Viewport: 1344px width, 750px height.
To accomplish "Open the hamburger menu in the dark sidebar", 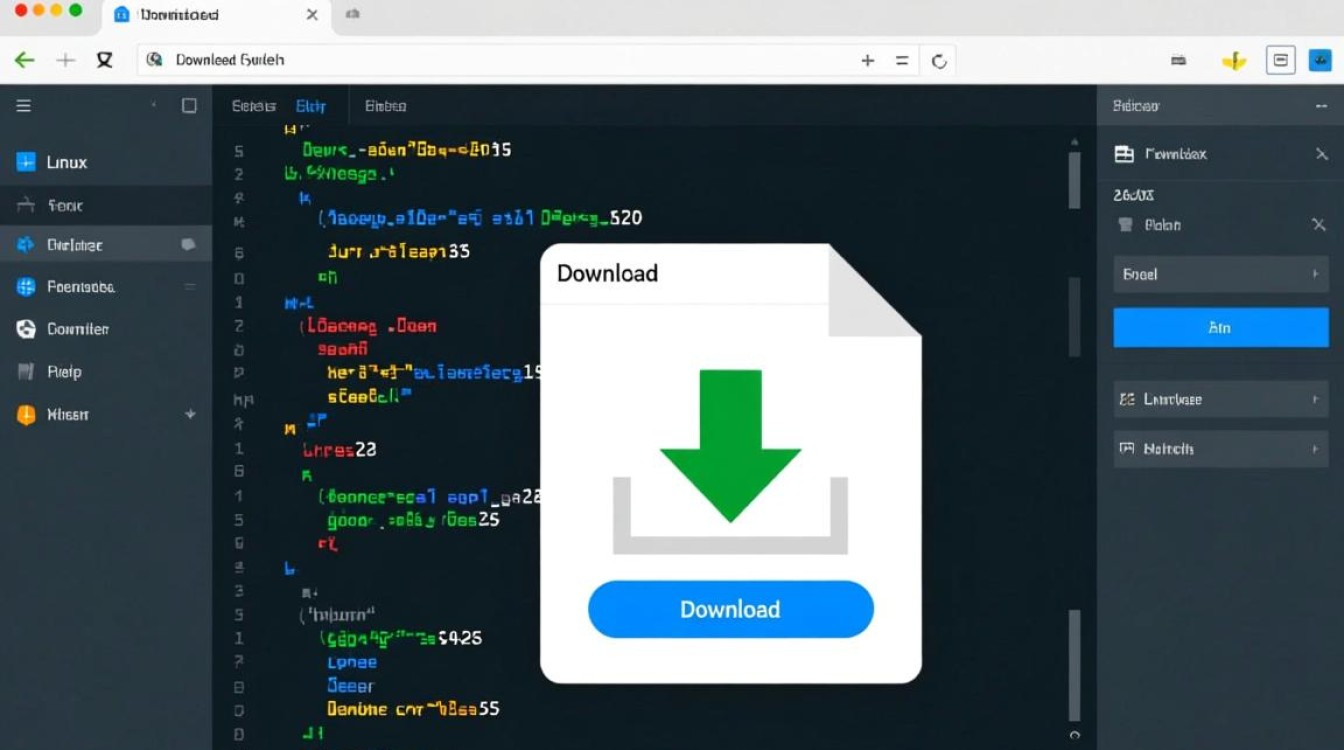I will [x=25, y=105].
